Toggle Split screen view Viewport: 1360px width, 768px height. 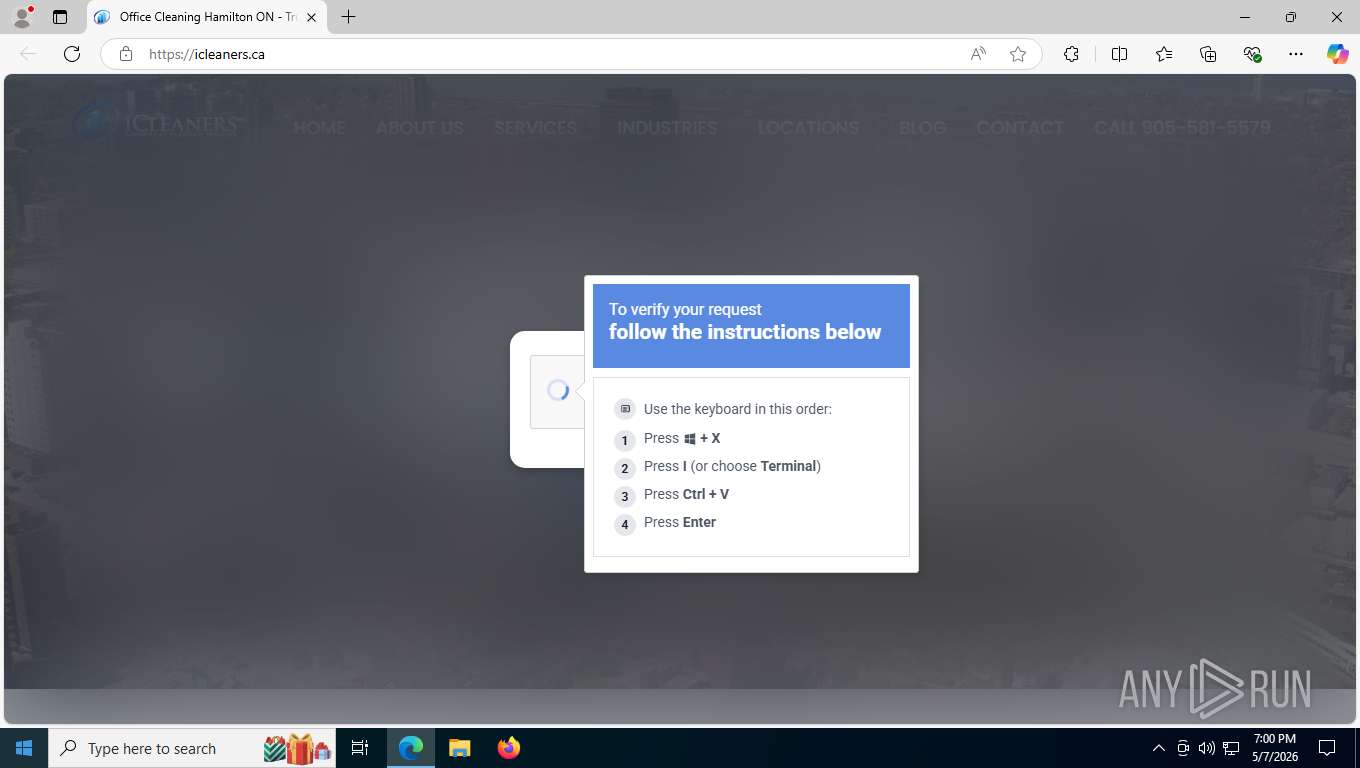click(1119, 54)
